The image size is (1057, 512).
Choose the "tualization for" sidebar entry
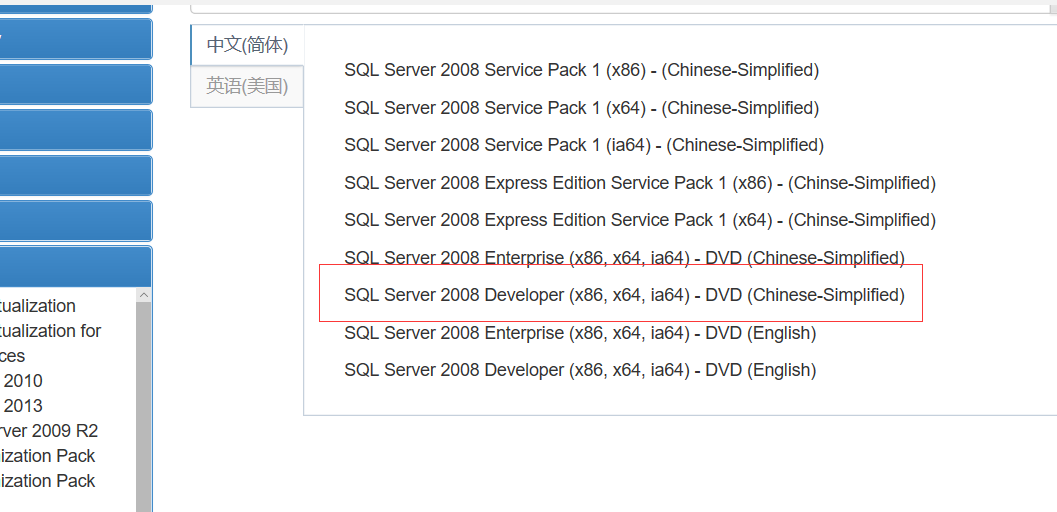(x=50, y=331)
